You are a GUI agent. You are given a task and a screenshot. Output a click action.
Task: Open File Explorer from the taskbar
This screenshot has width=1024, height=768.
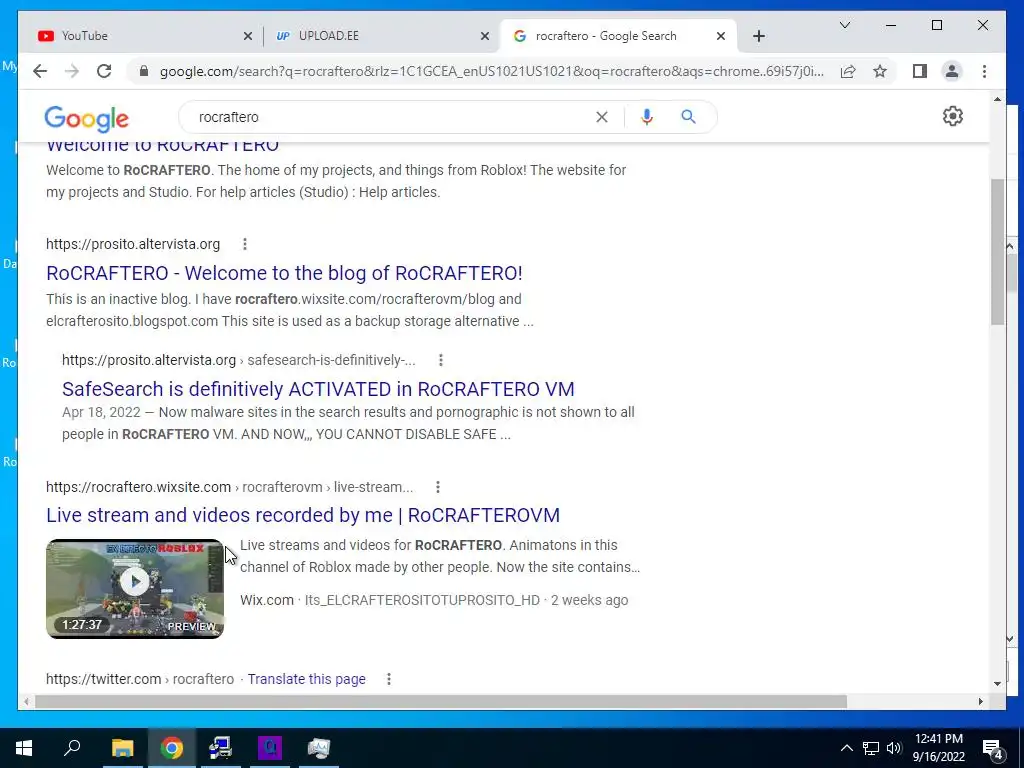(x=122, y=748)
